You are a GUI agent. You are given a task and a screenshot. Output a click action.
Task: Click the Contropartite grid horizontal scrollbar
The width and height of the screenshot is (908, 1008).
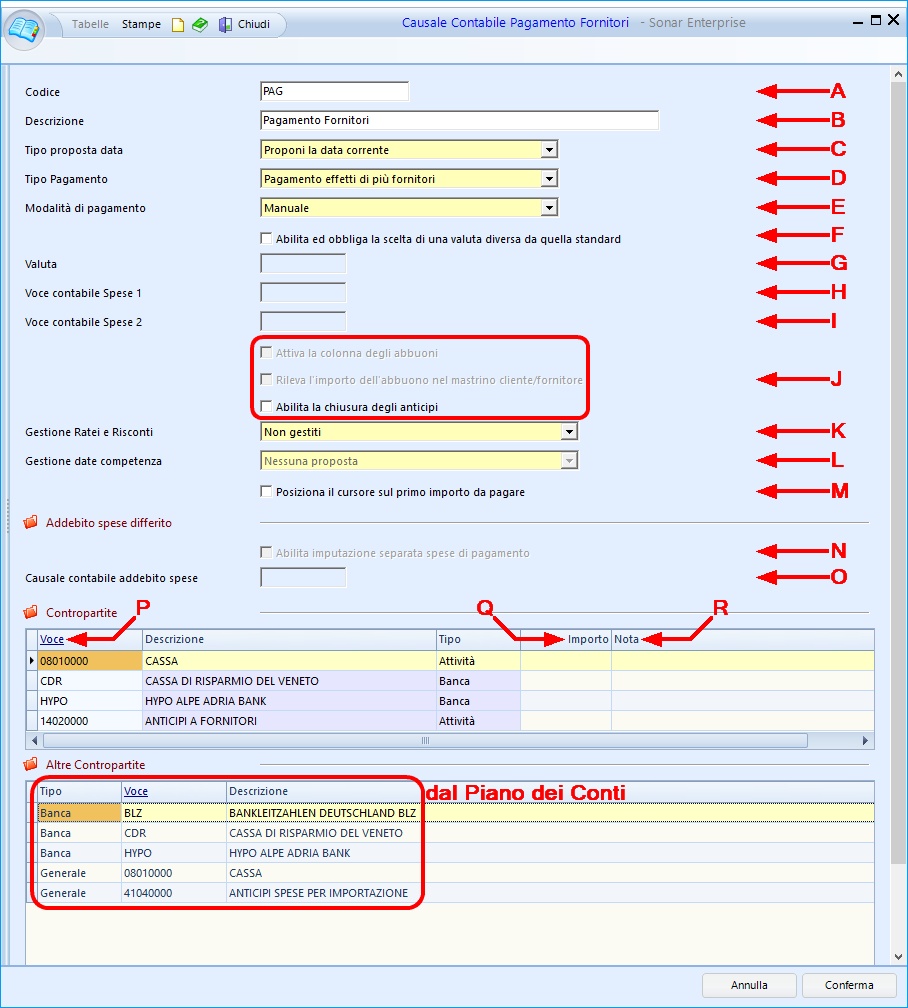pos(424,741)
